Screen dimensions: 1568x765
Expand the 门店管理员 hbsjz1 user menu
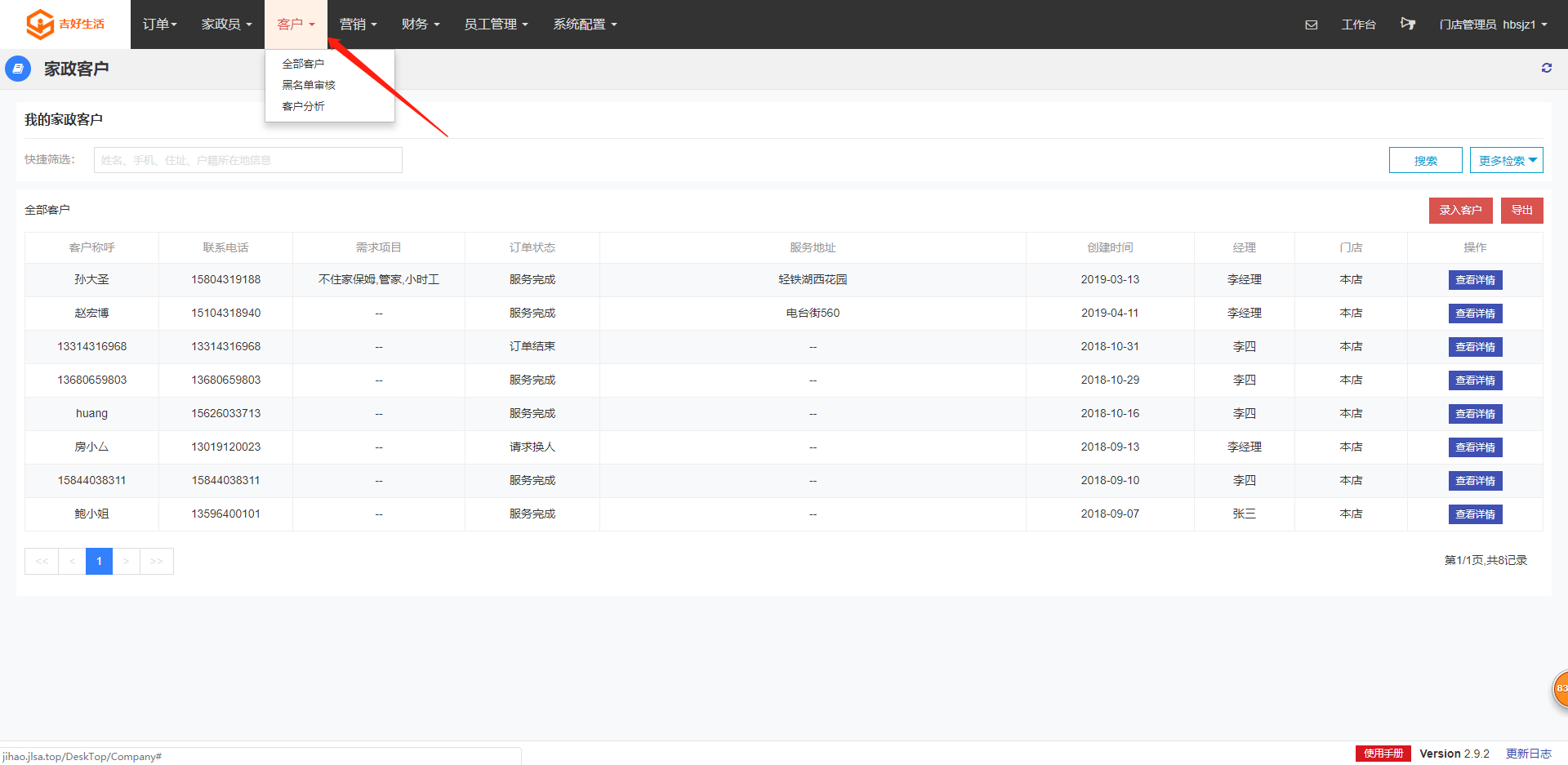pos(1493,24)
